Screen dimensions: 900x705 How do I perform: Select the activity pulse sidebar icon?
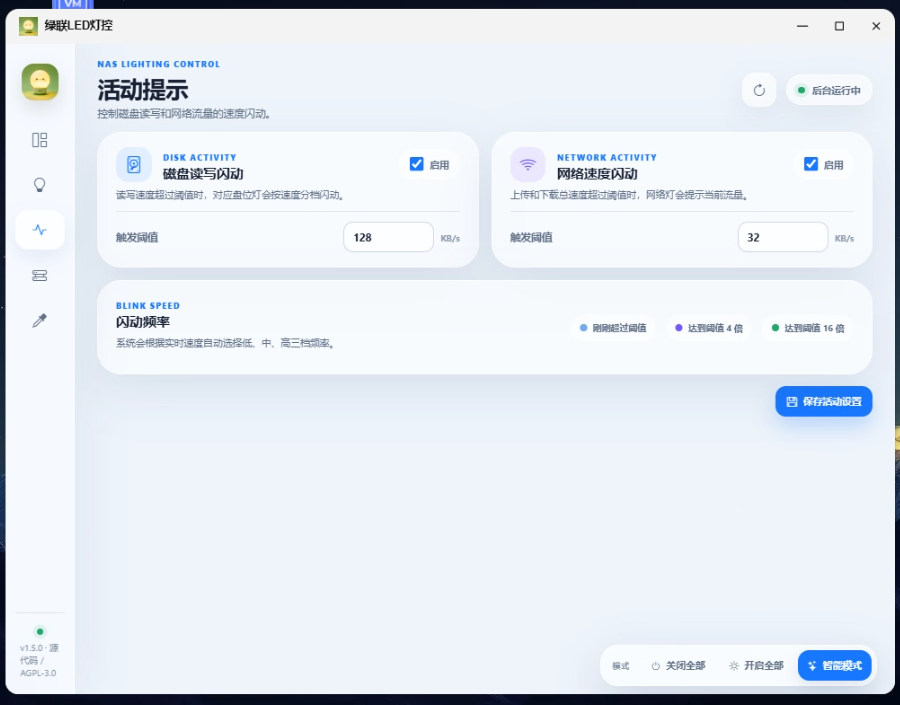40,230
